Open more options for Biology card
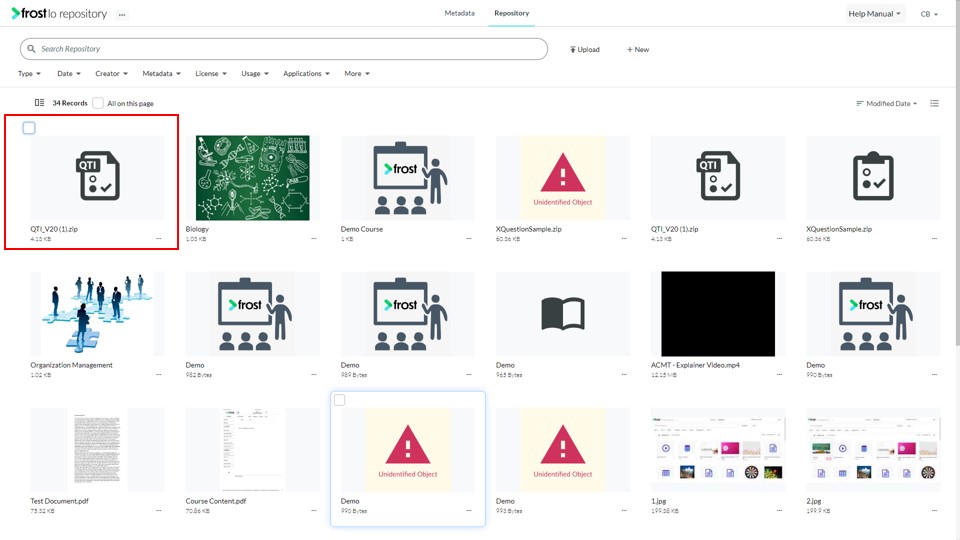 pyautogui.click(x=313, y=239)
